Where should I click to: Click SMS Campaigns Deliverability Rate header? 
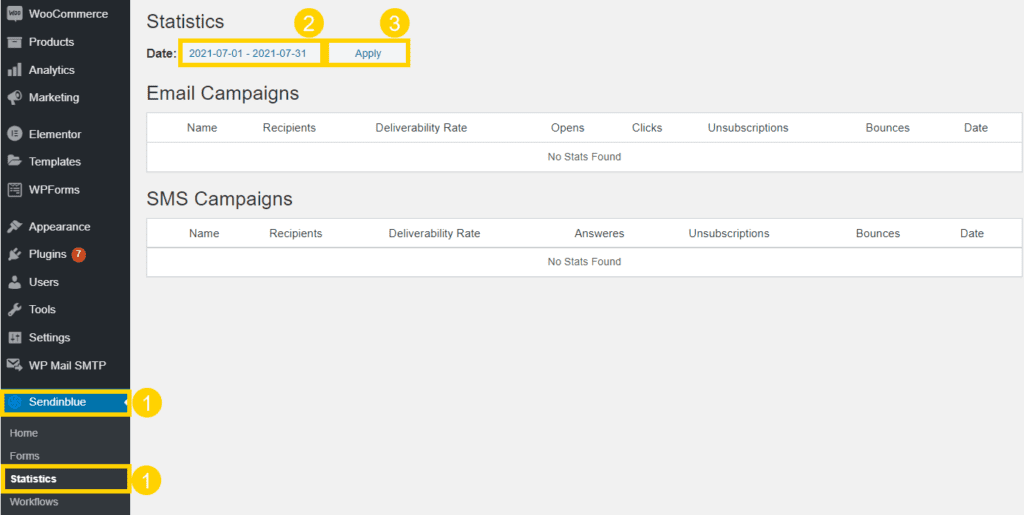(434, 233)
